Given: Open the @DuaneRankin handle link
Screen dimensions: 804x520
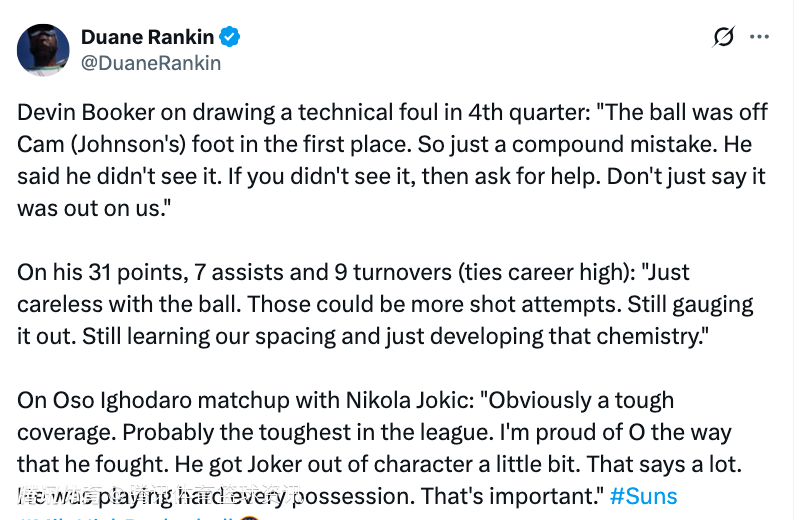Looking at the screenshot, I should (150, 63).
